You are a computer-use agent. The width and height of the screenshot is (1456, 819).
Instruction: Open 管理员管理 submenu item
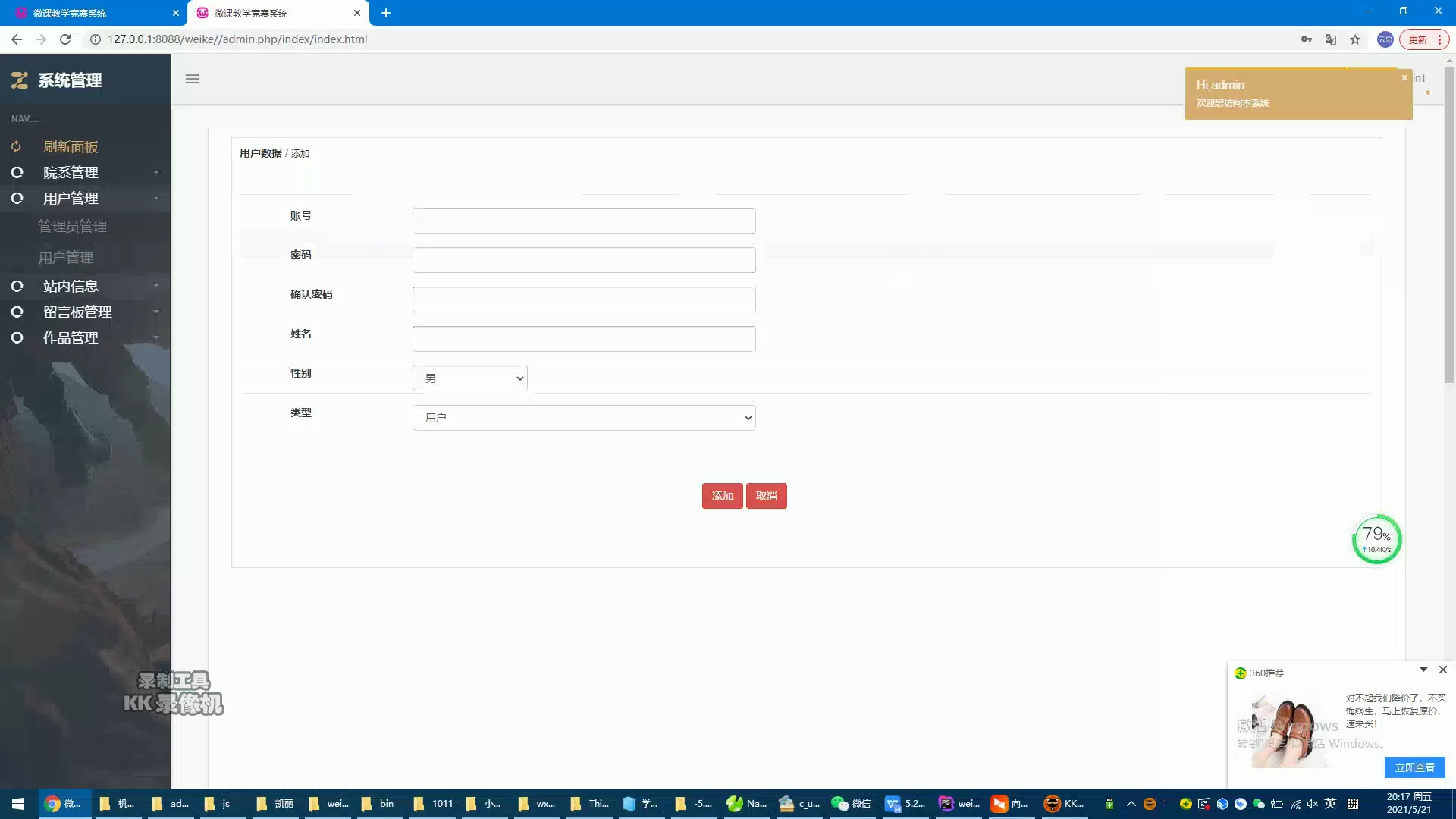[x=73, y=226]
